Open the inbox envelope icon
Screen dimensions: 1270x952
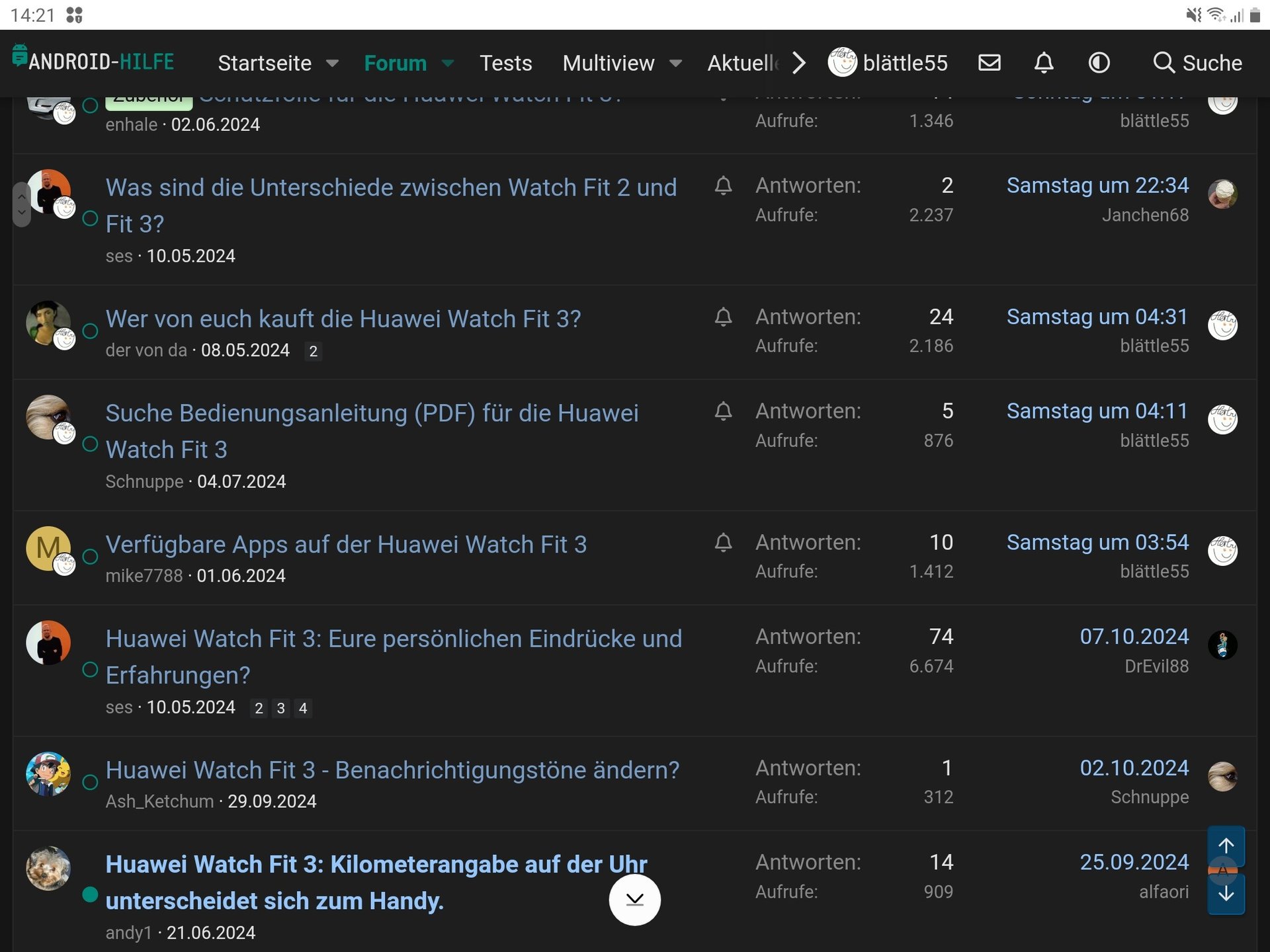pyautogui.click(x=989, y=63)
